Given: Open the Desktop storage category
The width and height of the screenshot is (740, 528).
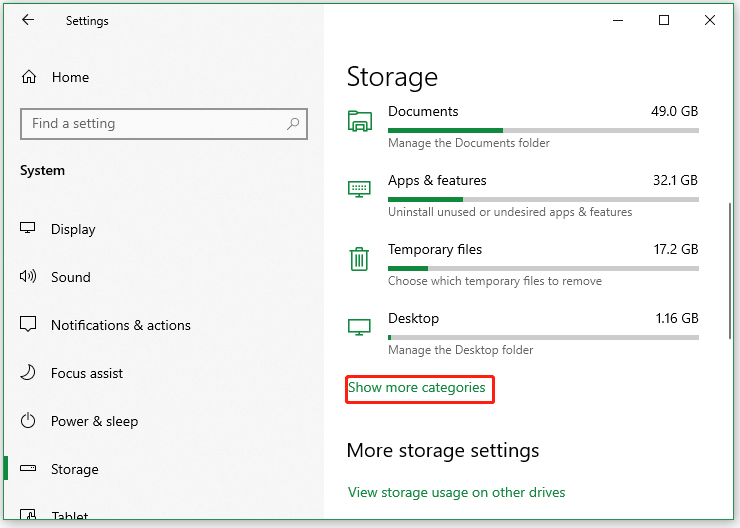Looking at the screenshot, I should 413,319.
